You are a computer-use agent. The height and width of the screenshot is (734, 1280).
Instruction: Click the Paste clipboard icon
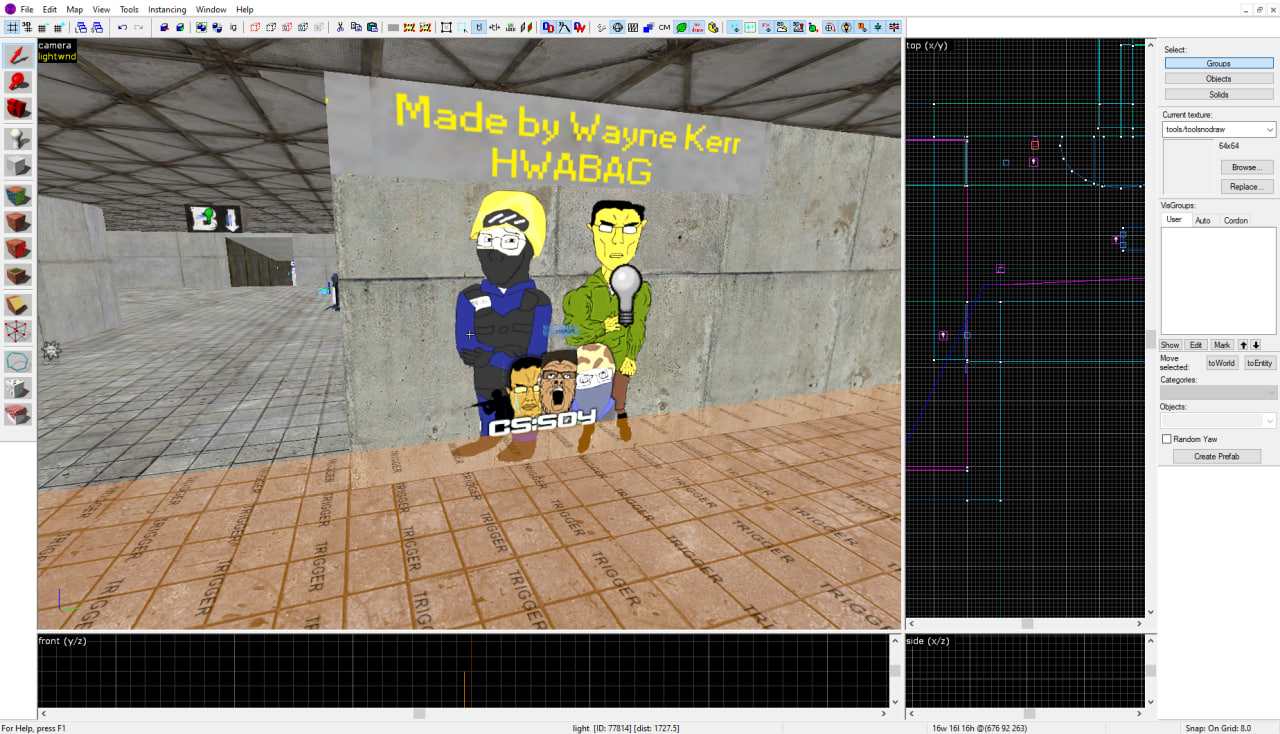pyautogui.click(x=372, y=27)
